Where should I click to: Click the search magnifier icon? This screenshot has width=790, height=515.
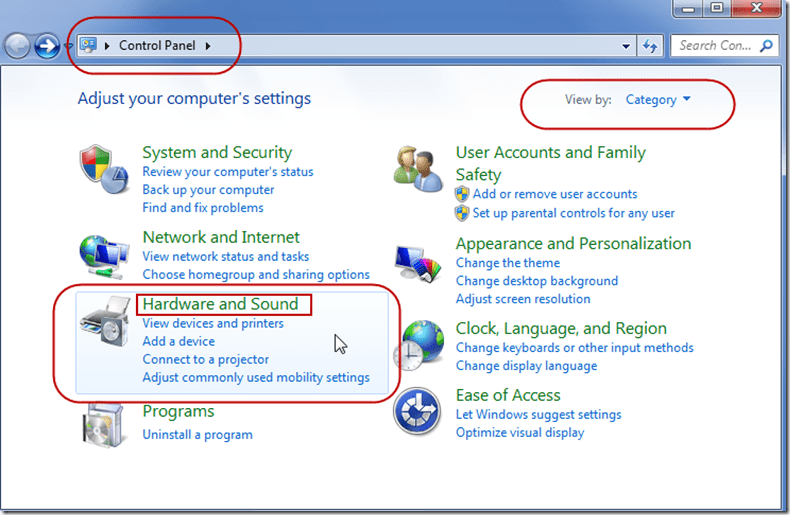[x=766, y=46]
